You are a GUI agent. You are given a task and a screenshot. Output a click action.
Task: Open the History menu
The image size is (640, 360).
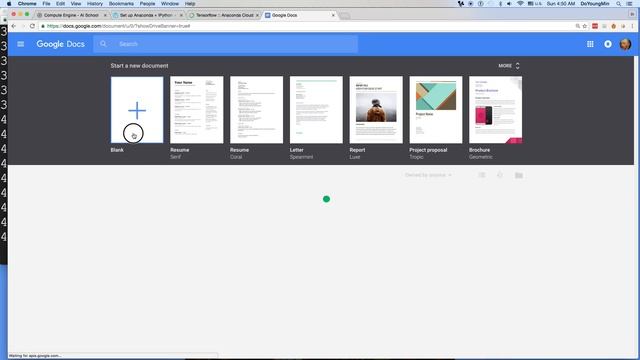95,4
